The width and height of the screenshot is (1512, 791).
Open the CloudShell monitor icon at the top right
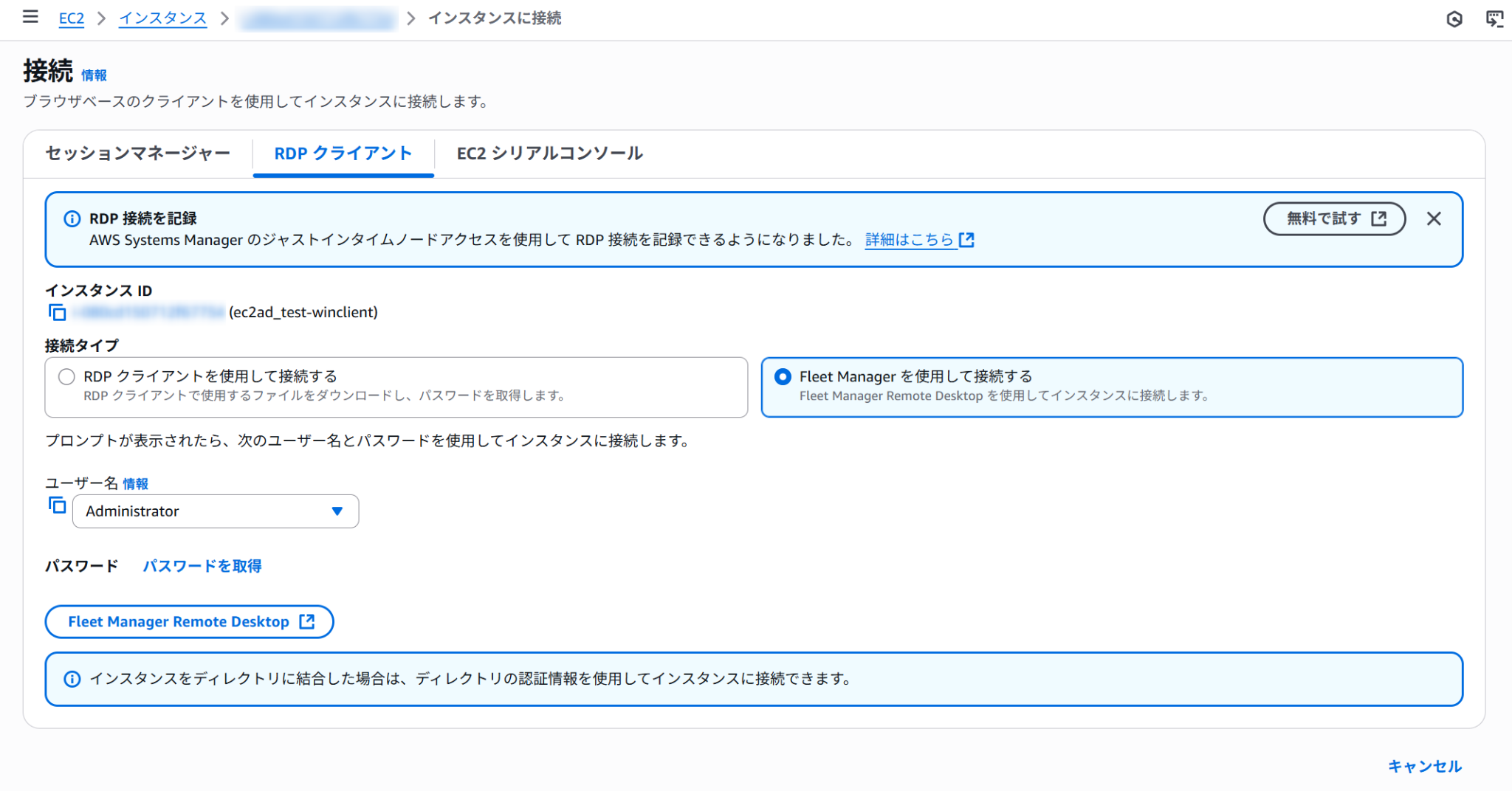(x=1494, y=19)
